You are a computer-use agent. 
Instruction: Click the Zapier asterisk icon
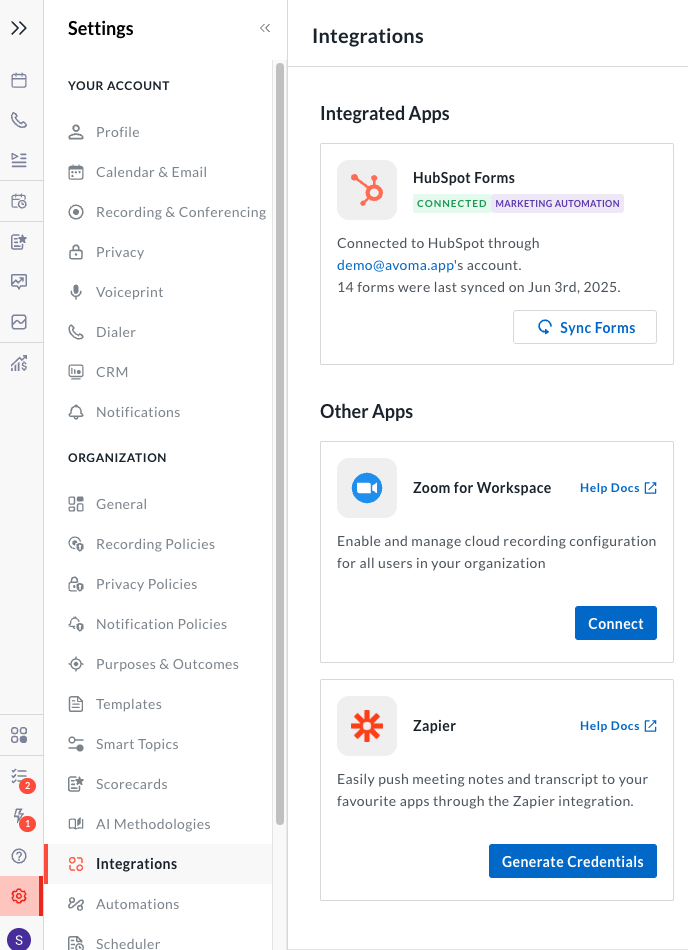[366, 727]
